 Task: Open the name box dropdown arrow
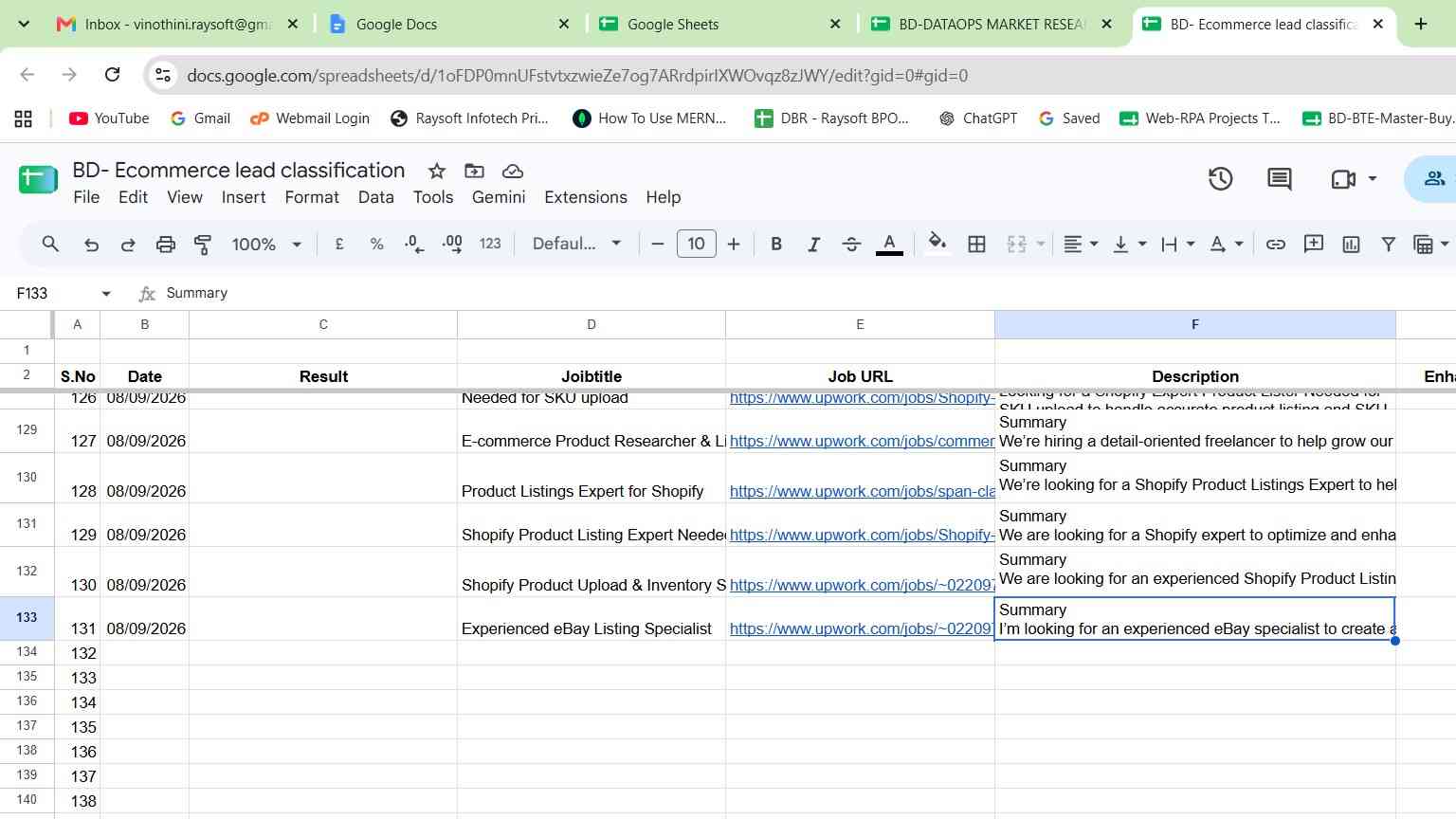106,294
